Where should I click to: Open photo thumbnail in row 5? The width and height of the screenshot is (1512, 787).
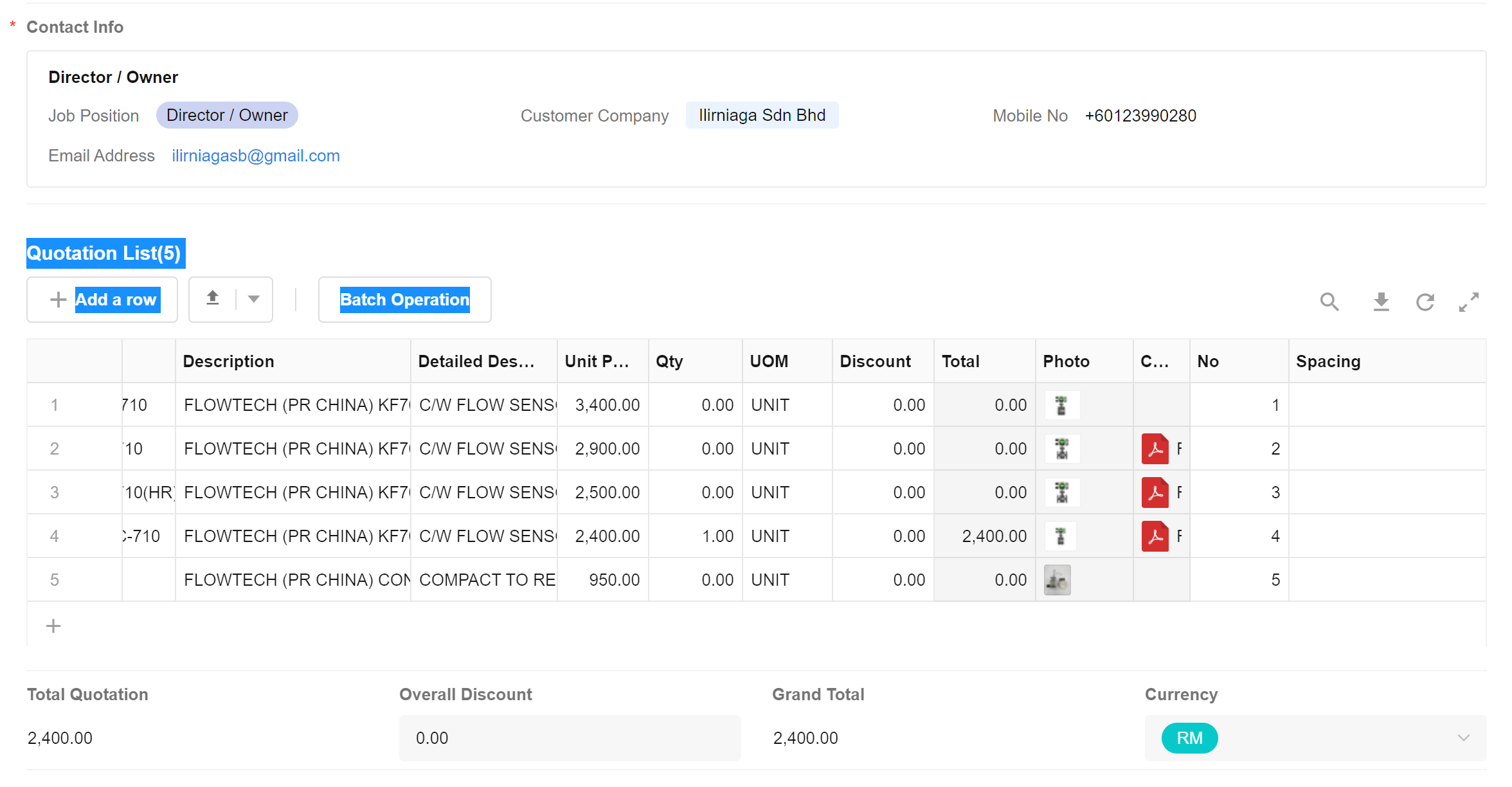tap(1057, 580)
